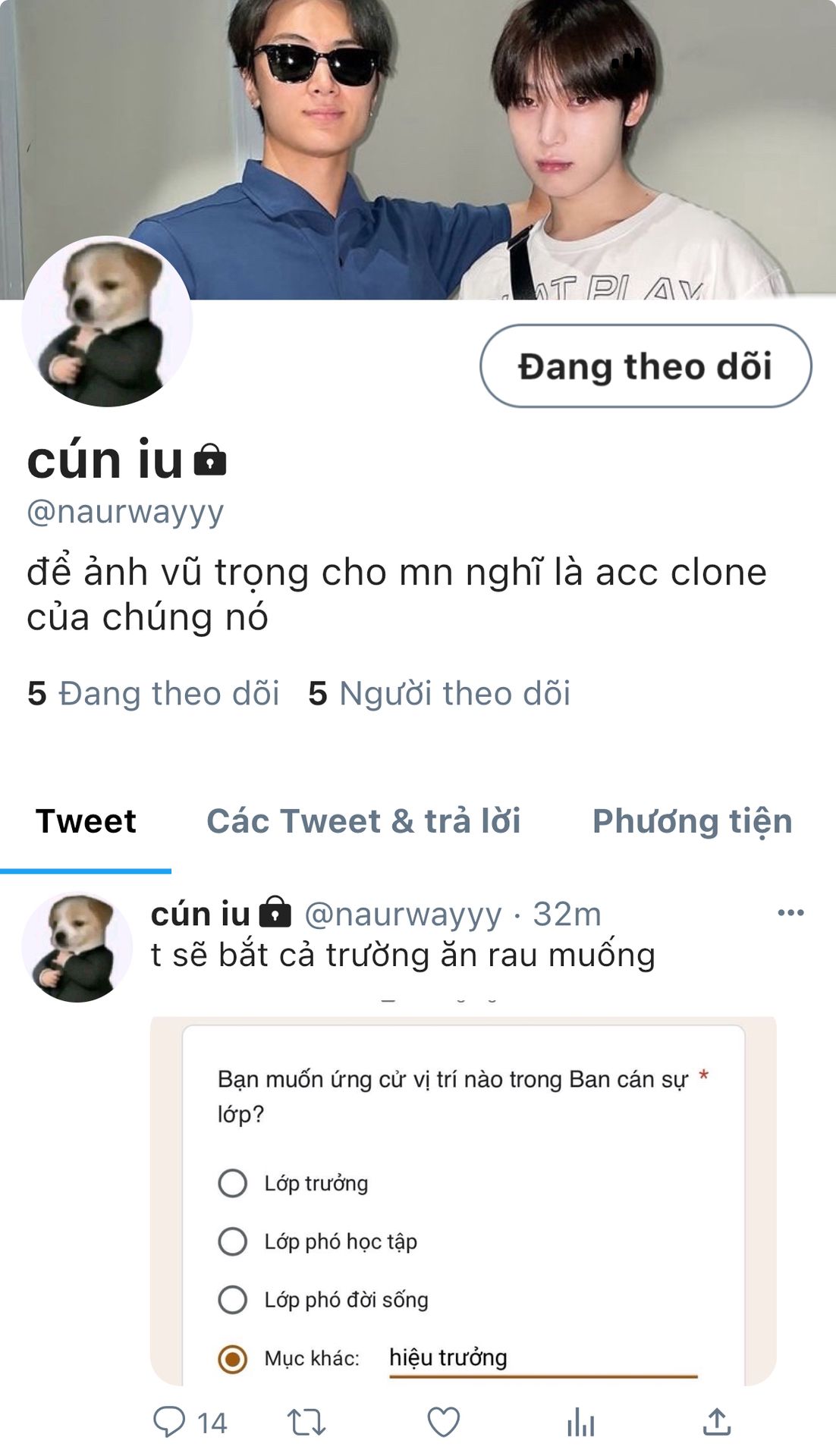Open the 5 Đang theo dõi following list
836x1456 pixels.
153,693
